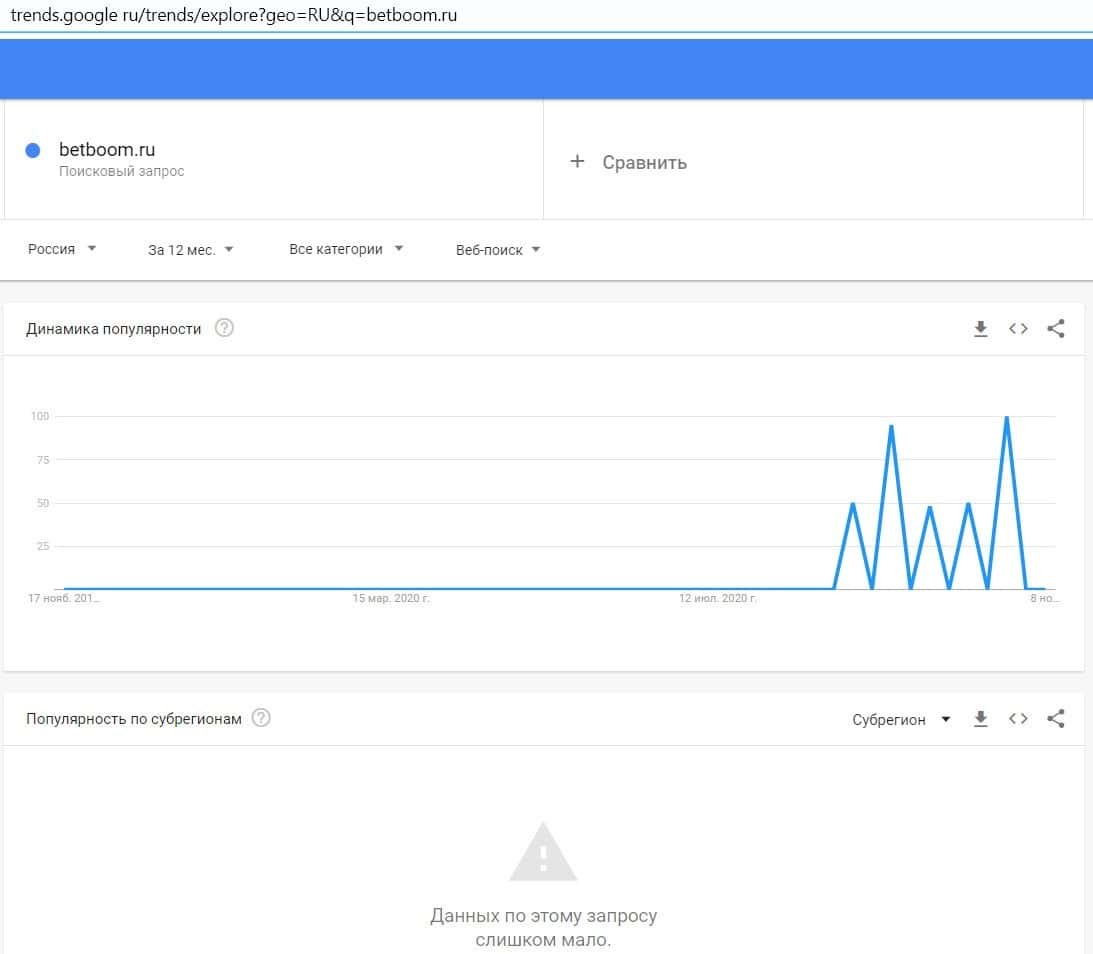
Task: Share the popularity dynamics chart
Action: click(1055, 329)
